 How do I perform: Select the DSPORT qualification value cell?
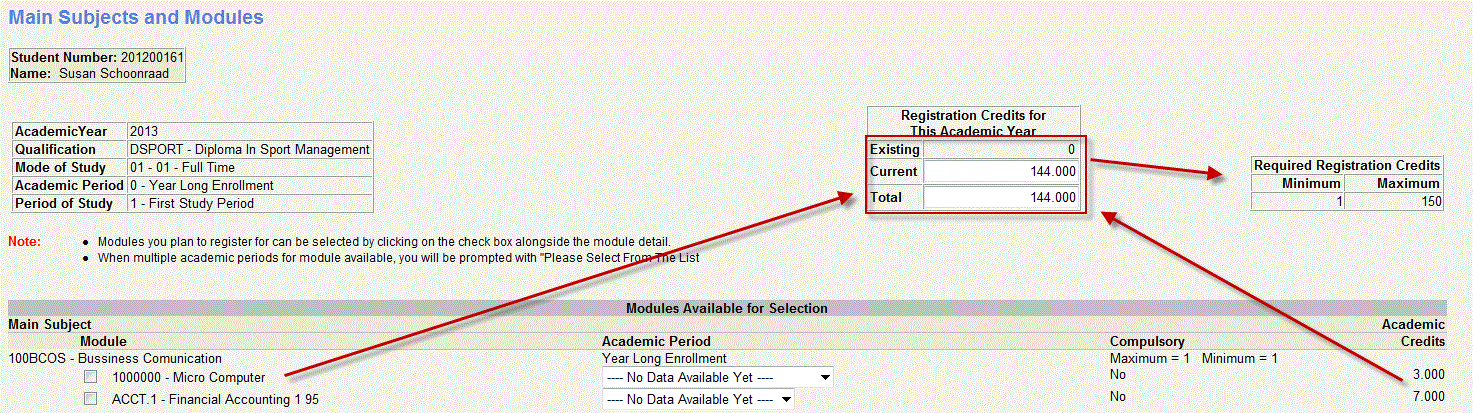[250, 150]
